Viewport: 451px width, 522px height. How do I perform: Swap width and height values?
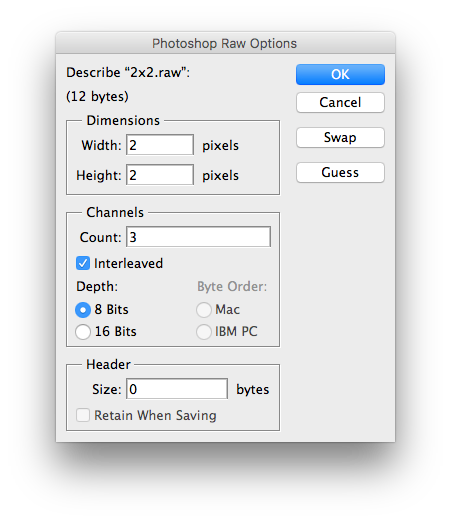tap(340, 137)
